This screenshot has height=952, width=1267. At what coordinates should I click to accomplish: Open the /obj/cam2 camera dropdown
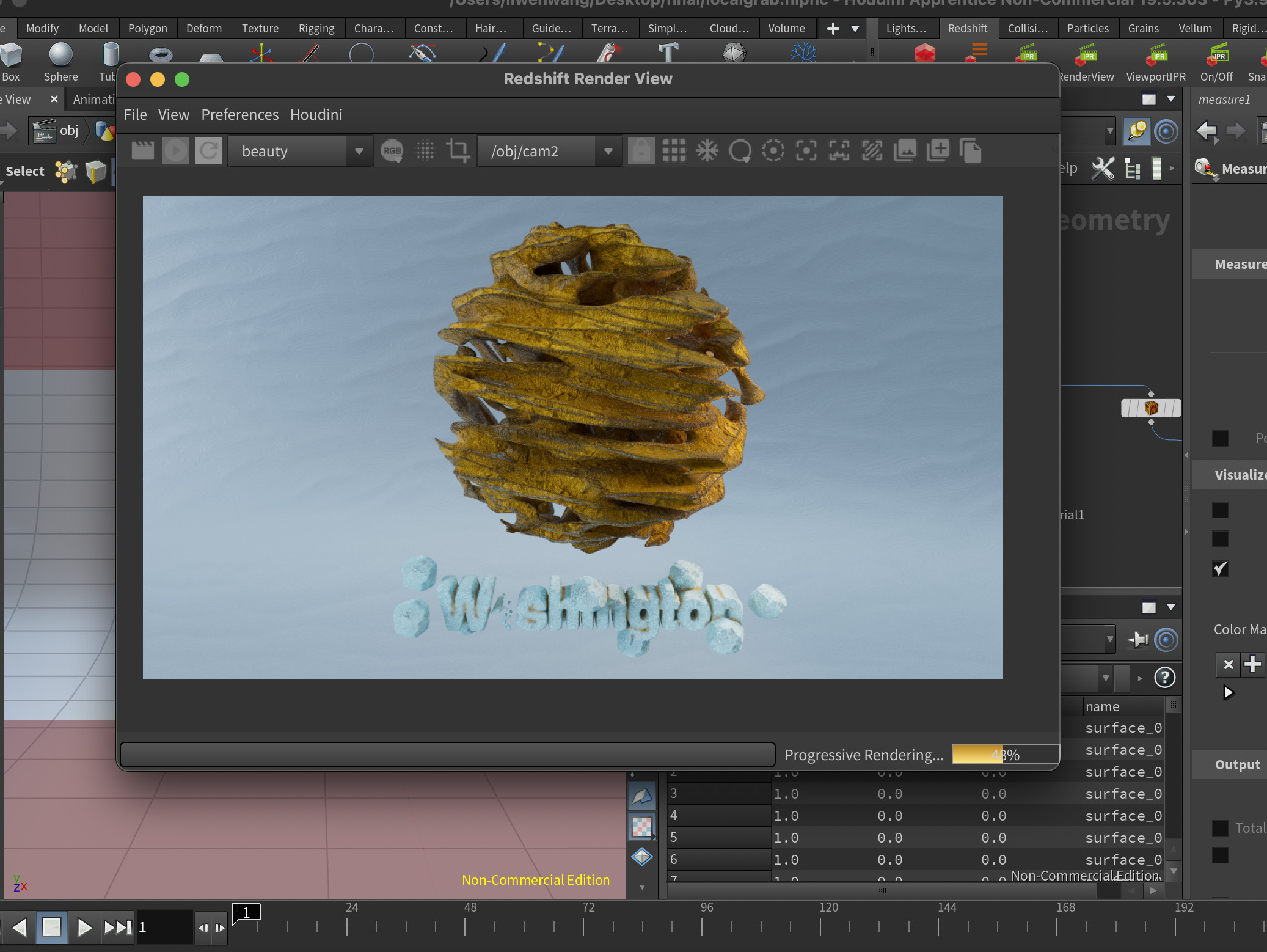coord(550,151)
